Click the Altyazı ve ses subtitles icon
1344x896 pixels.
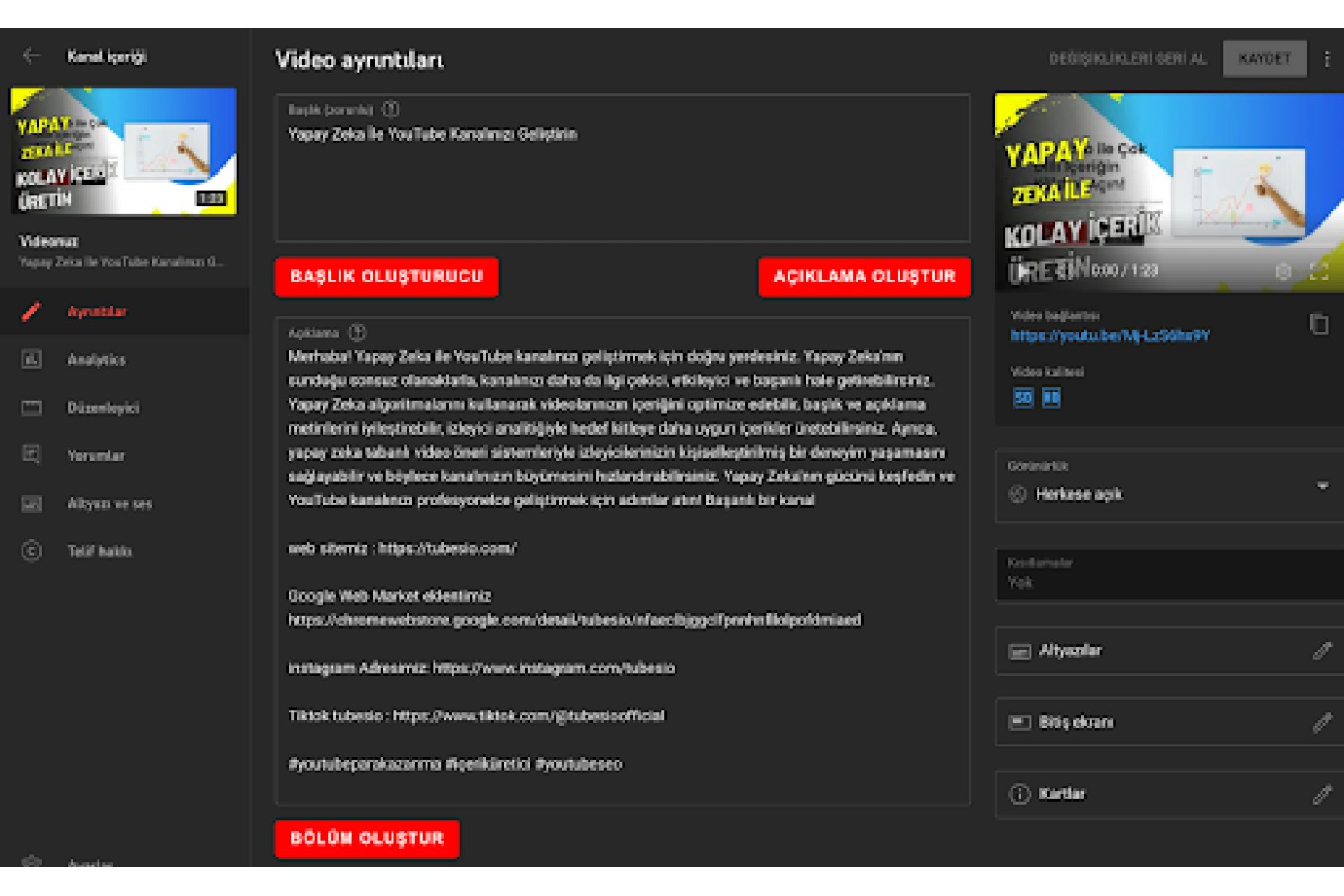pyautogui.click(x=31, y=504)
